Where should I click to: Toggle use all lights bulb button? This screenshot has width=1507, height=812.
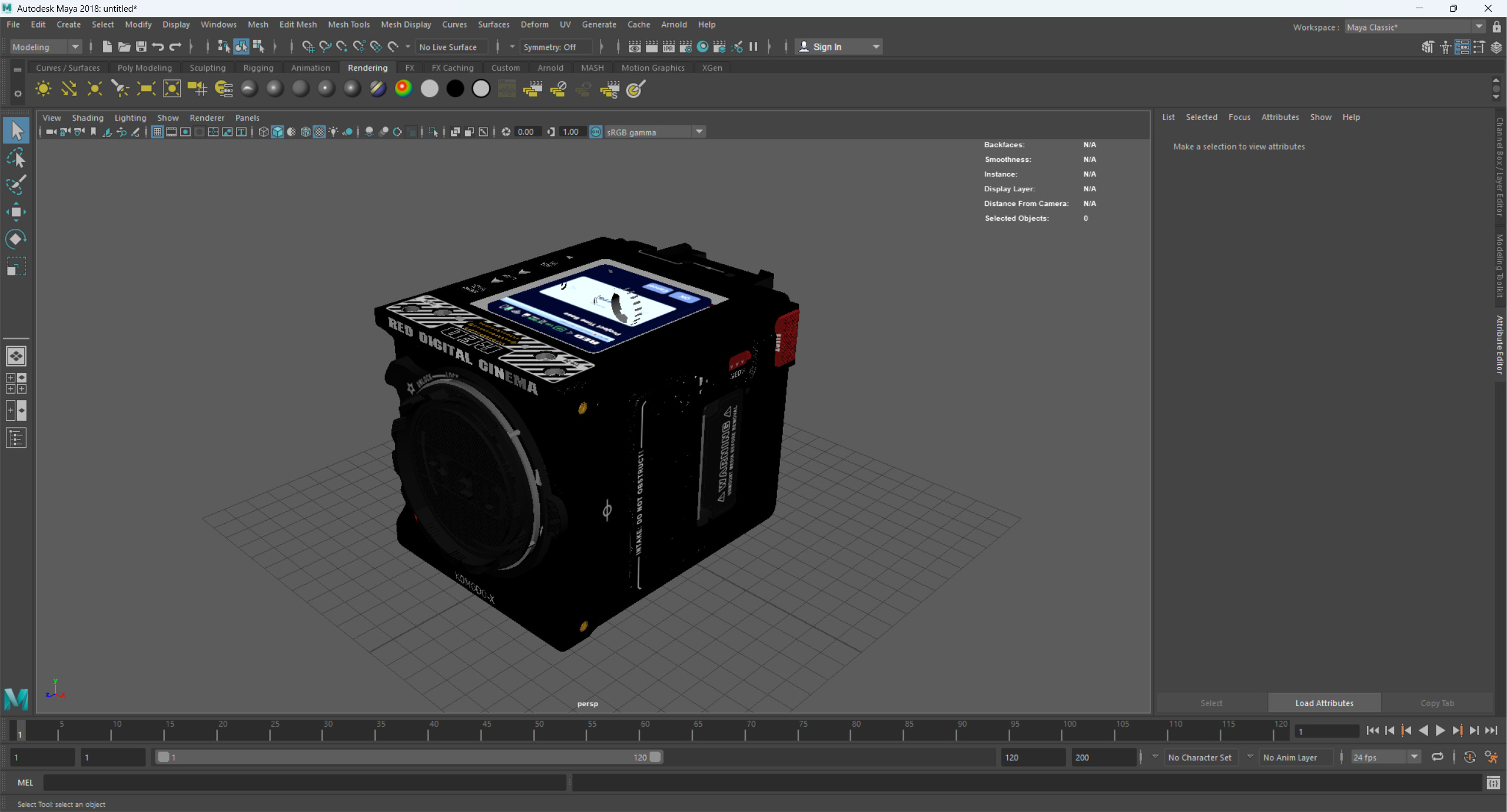tap(334, 132)
